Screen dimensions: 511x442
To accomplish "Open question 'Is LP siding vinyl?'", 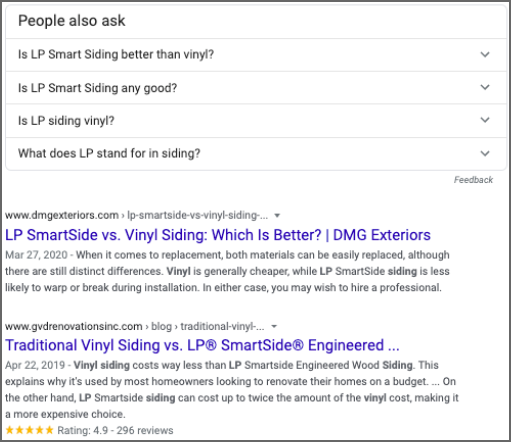I will click(x=256, y=121).
